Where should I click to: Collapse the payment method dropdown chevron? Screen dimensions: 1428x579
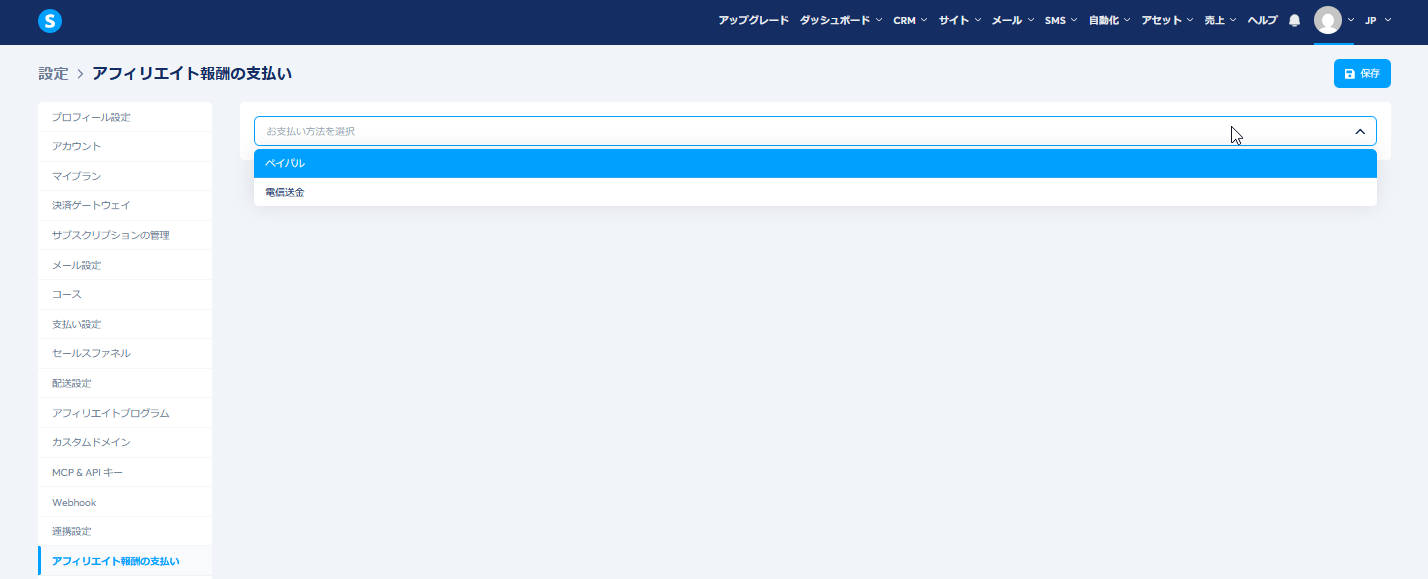point(1360,131)
